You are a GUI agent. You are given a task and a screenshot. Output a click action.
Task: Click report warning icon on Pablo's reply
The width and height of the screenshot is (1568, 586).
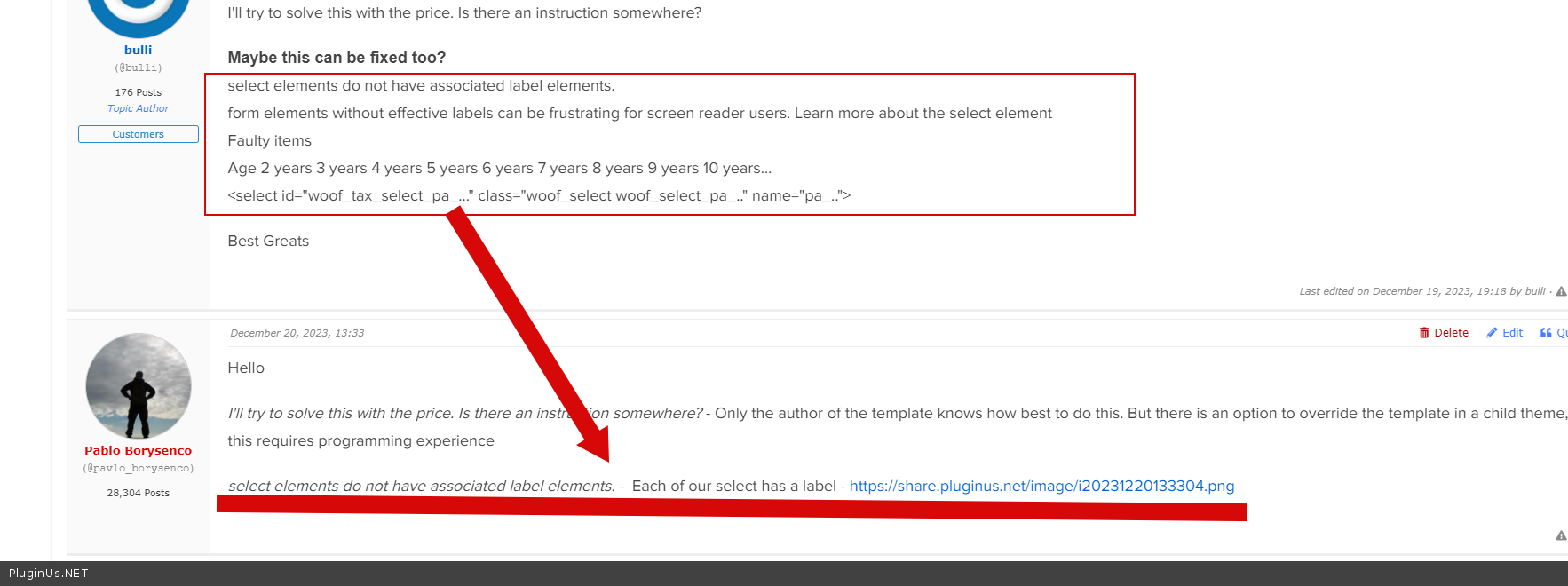pyautogui.click(x=1561, y=535)
